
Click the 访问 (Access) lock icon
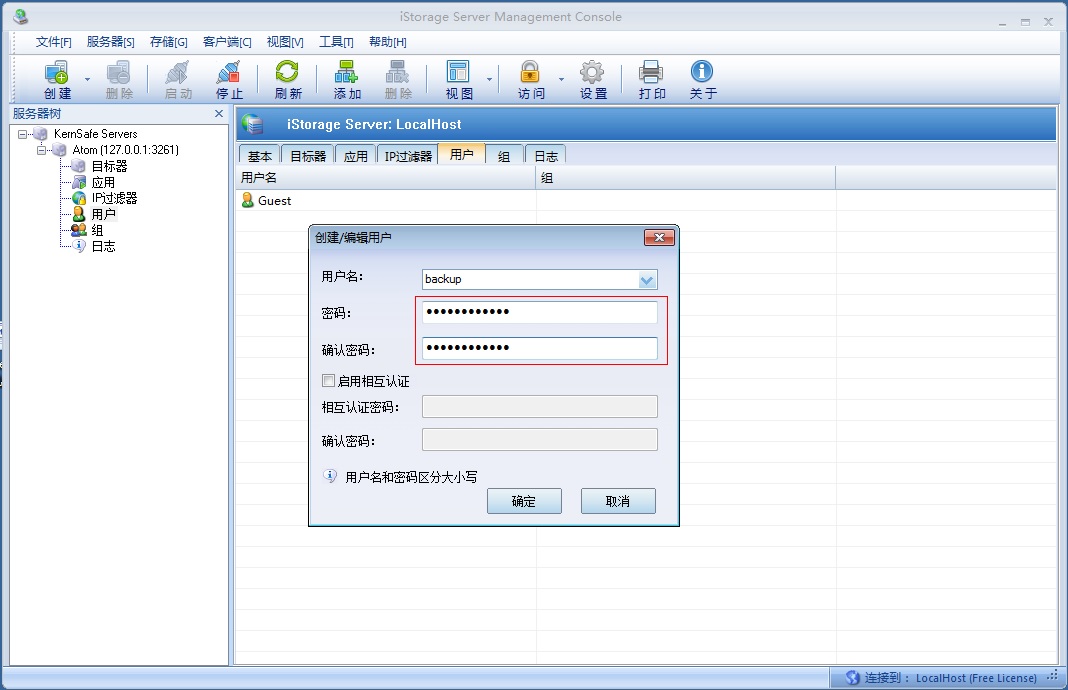[x=531, y=80]
